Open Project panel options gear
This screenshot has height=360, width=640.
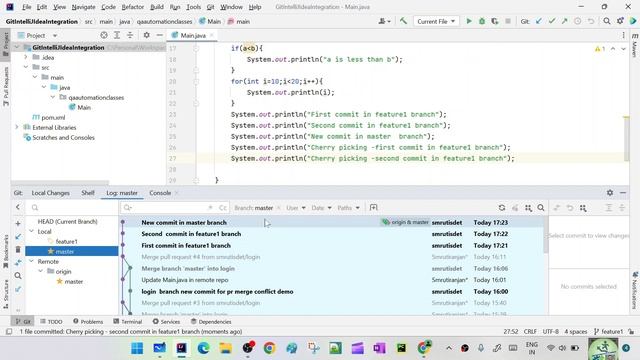146,36
